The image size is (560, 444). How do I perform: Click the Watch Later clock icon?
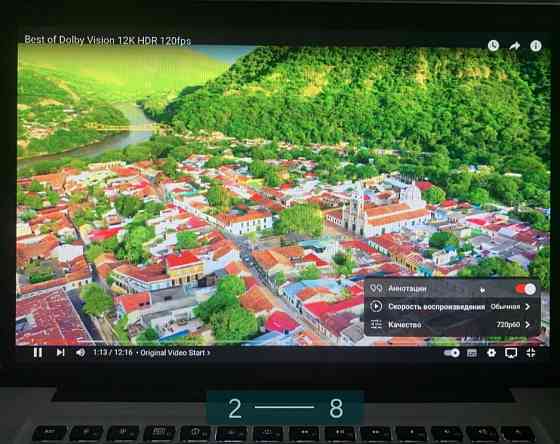tap(493, 45)
